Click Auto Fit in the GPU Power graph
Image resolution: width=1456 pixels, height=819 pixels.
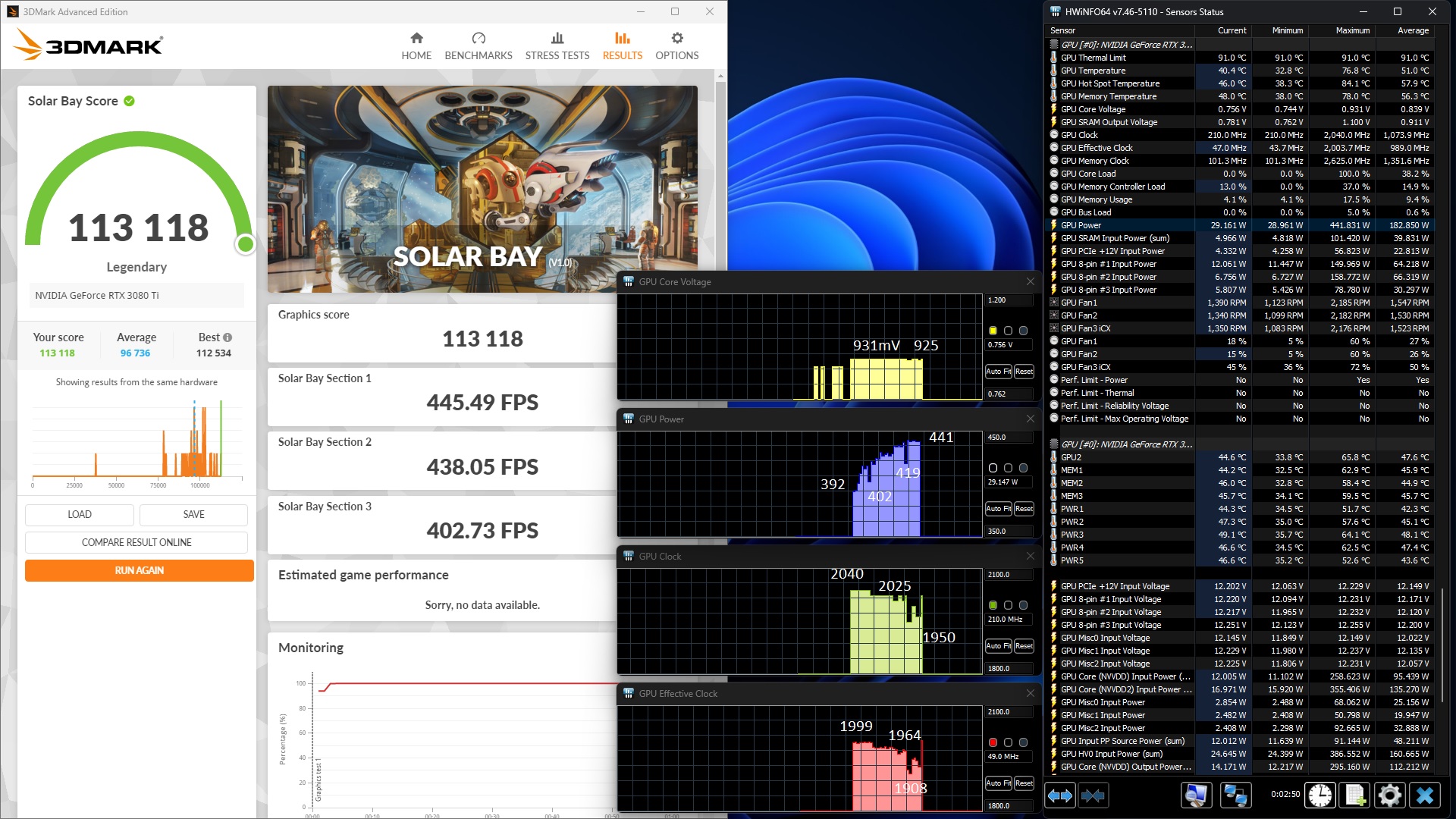997,509
